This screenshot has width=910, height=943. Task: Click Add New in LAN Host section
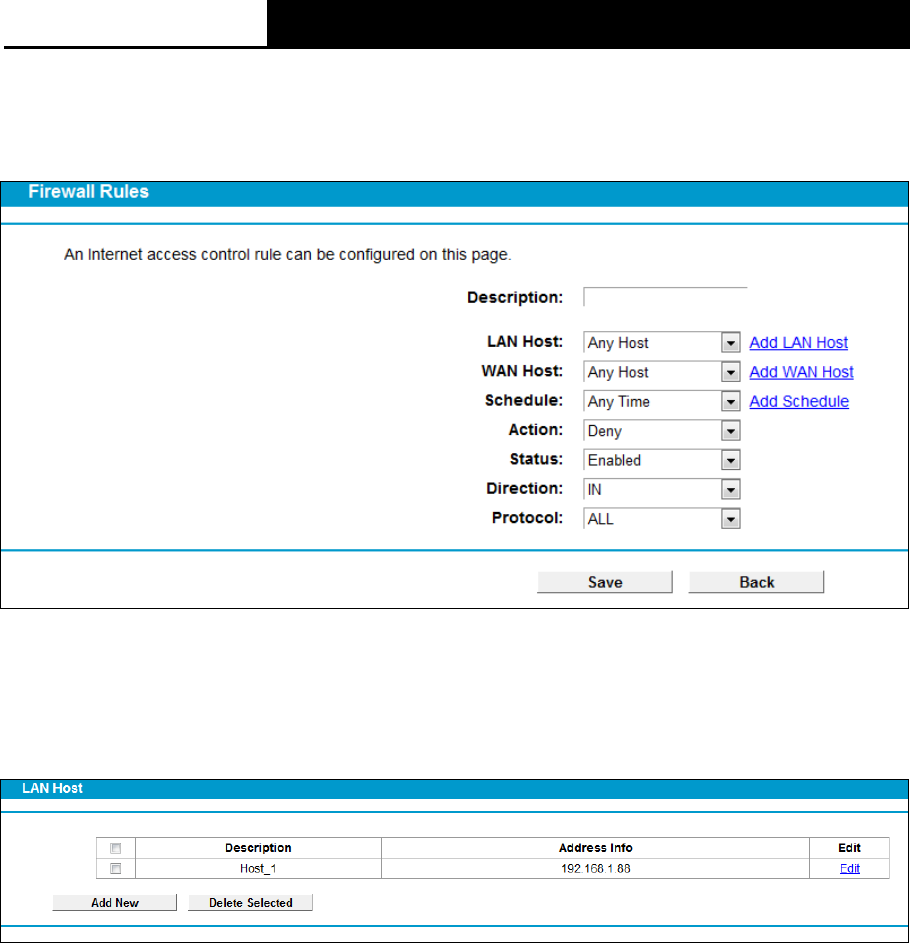[x=115, y=903]
